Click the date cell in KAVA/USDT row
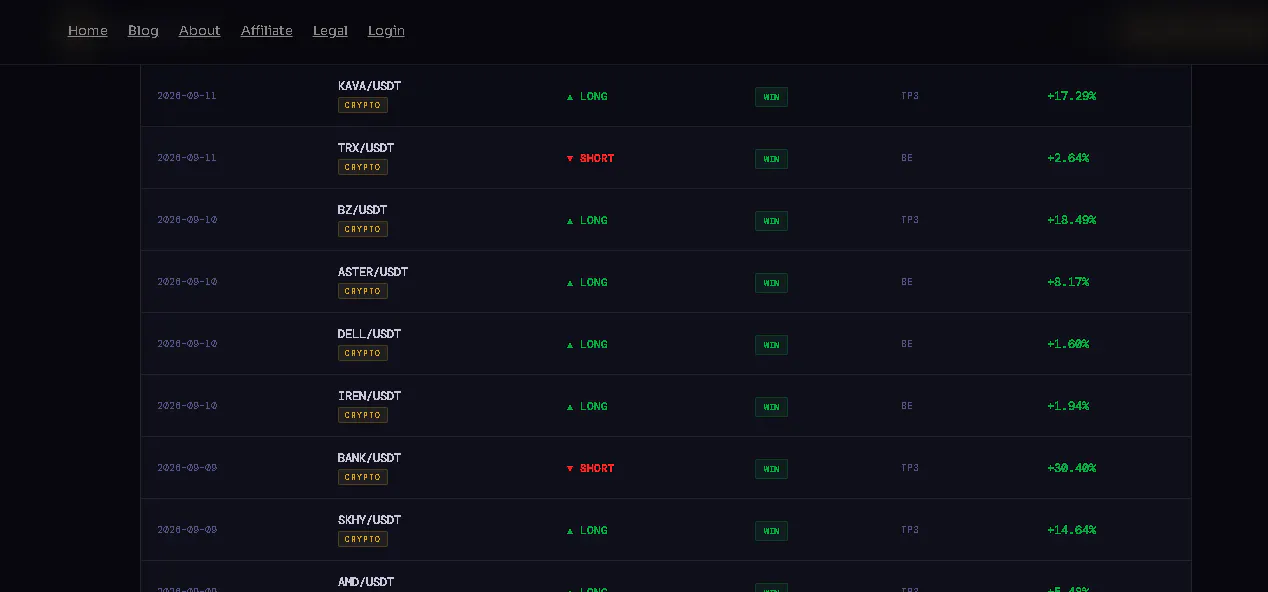 [187, 96]
